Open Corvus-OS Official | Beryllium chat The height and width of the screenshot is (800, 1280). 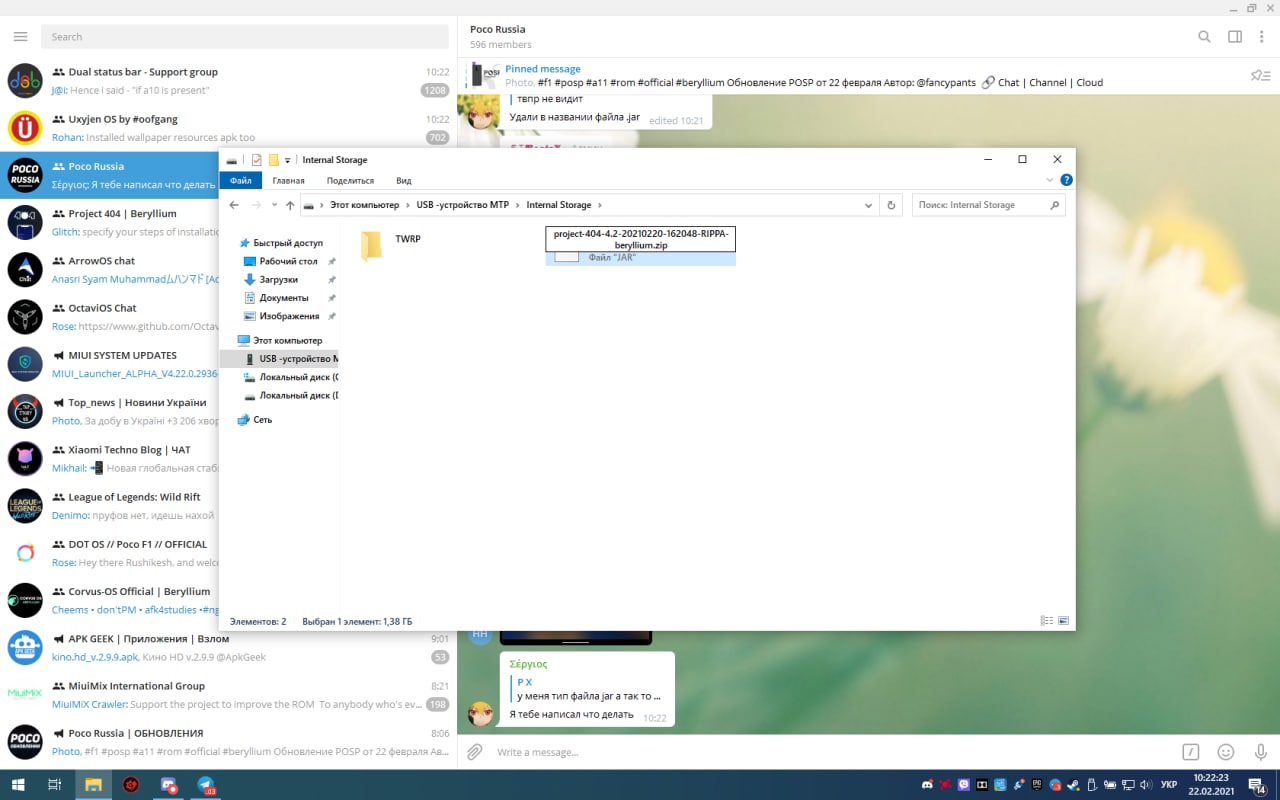(x=110, y=600)
